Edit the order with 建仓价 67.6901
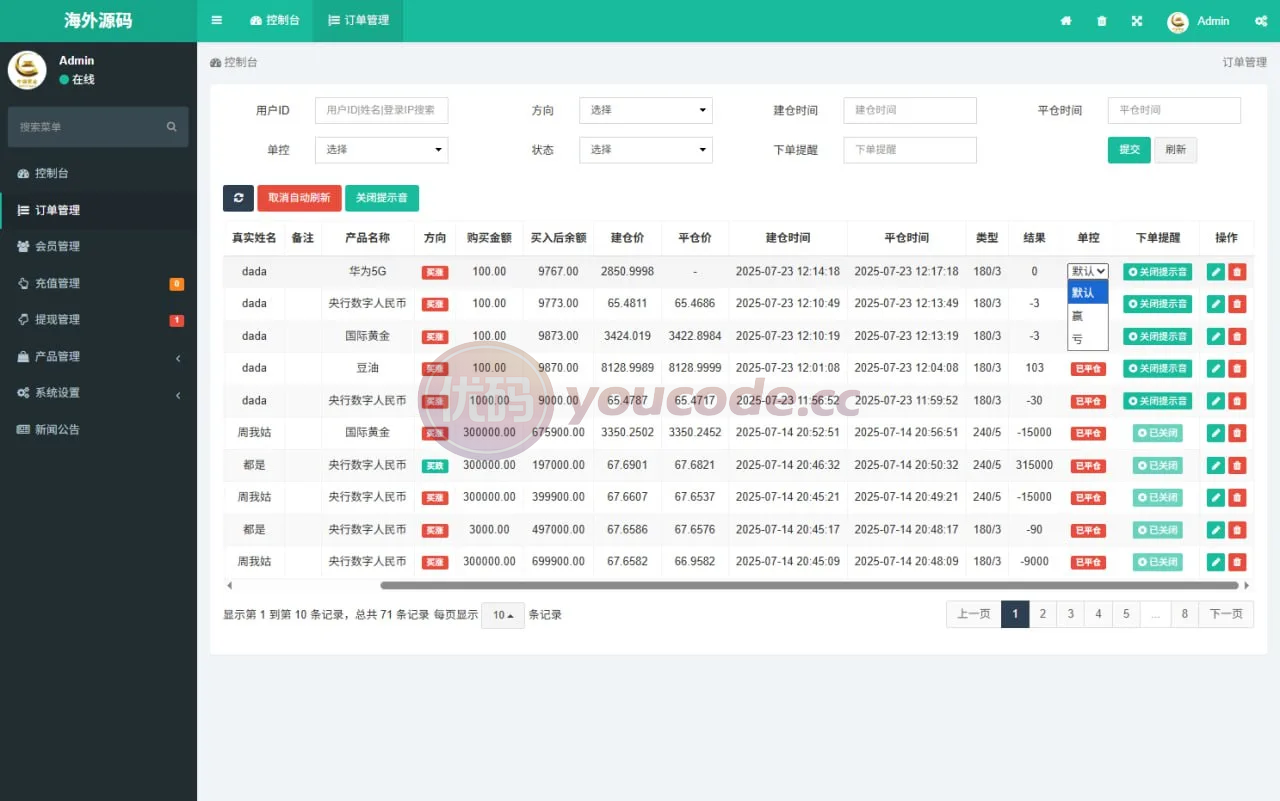Screen dimensions: 1280x801 coord(1216,465)
